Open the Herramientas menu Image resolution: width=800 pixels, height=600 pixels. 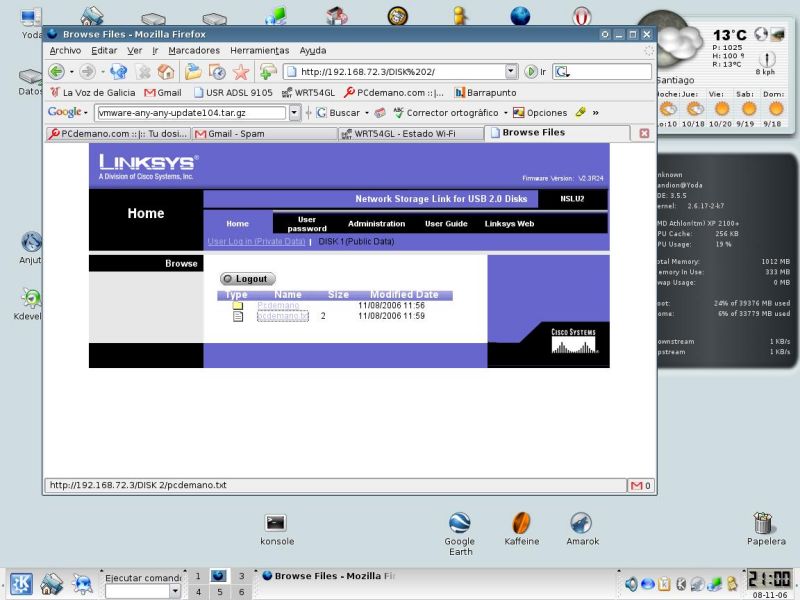pos(260,51)
